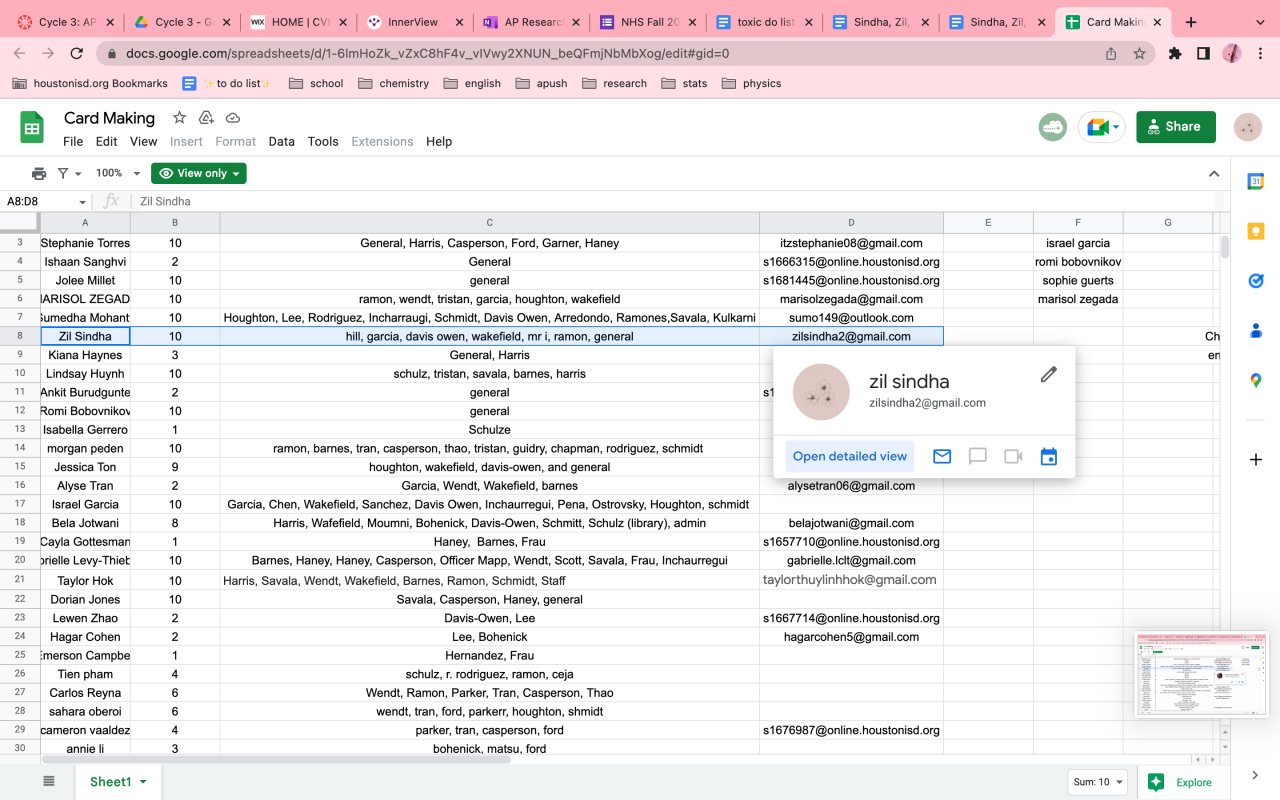Expand the Sum: 10 summary dropdown
The width and height of the screenshot is (1280, 800).
pos(1097,782)
